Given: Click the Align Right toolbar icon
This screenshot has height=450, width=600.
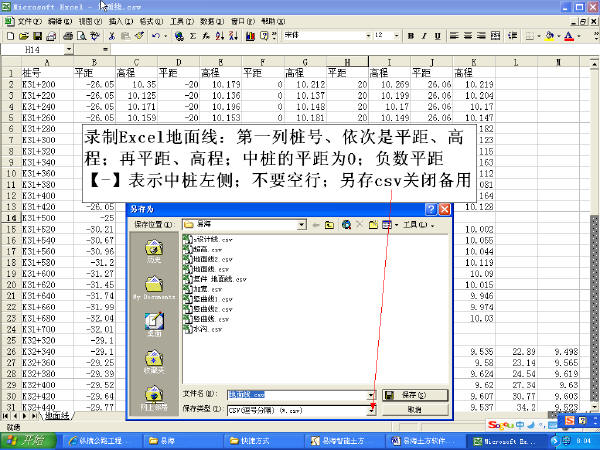Looking at the screenshot, I should click(x=481, y=36).
